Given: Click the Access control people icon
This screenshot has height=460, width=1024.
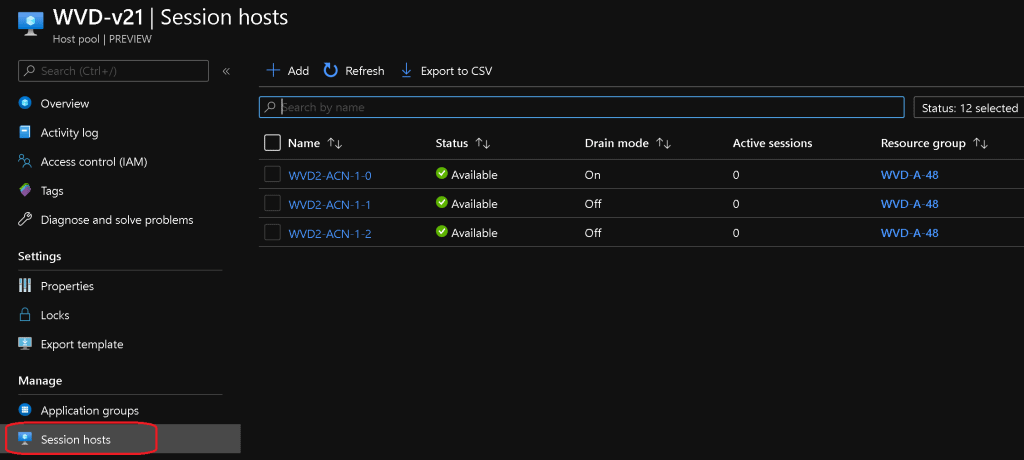Looking at the screenshot, I should point(25,161).
